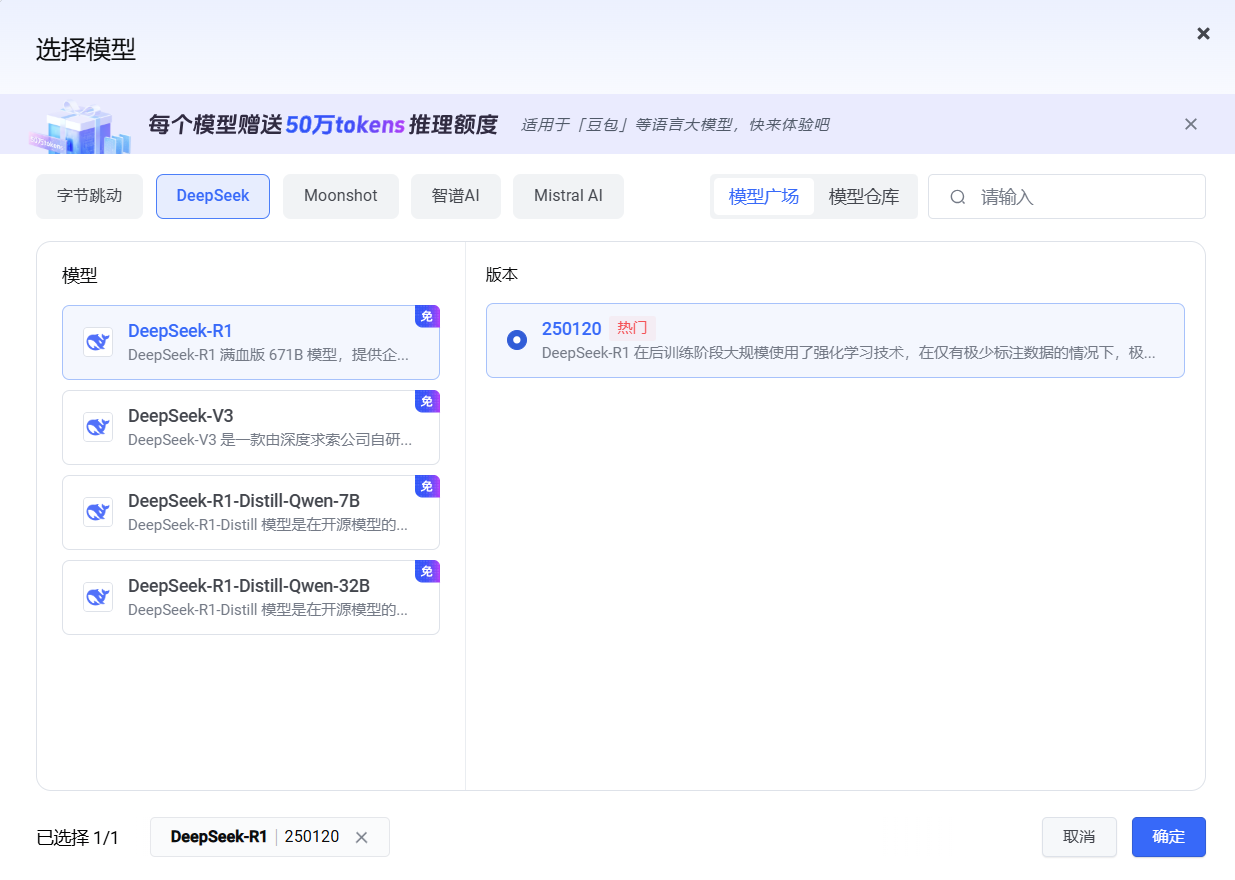Click the 免 badge on DeepSeek-R1
The image size is (1235, 880).
[427, 317]
